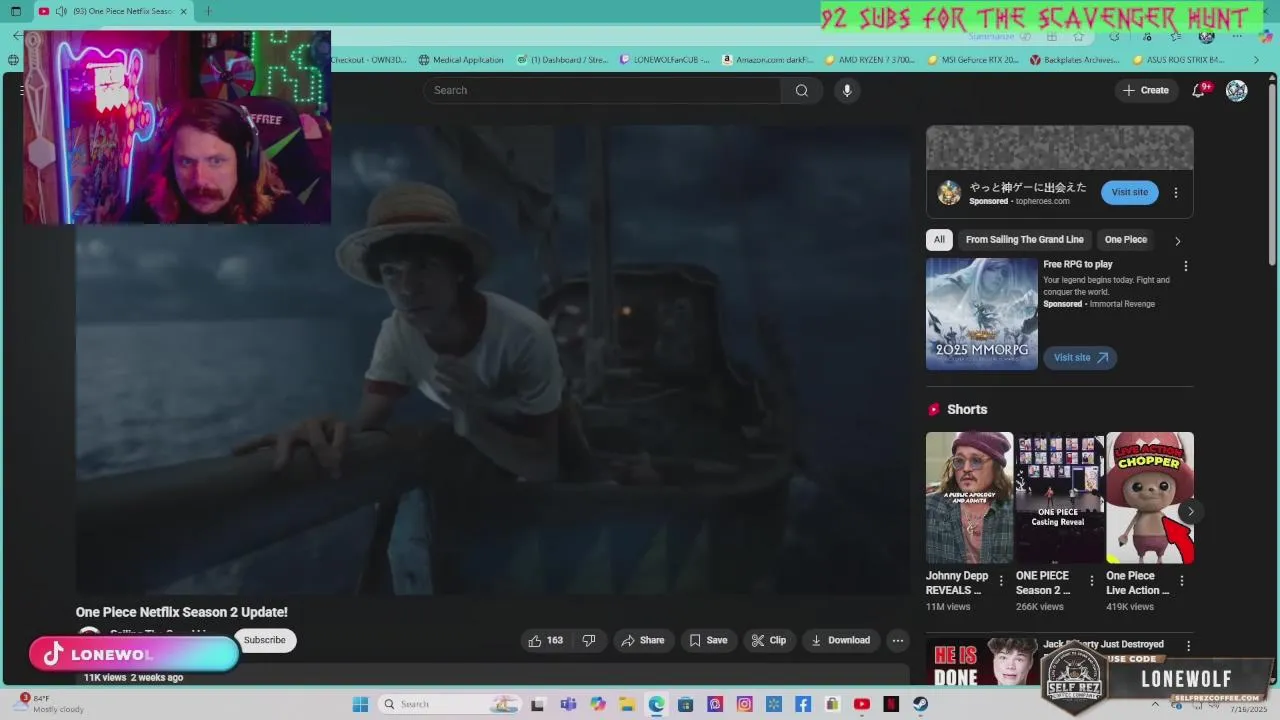The width and height of the screenshot is (1280, 720).
Task: Open the Medical Application bookmark
Action: coord(461,60)
